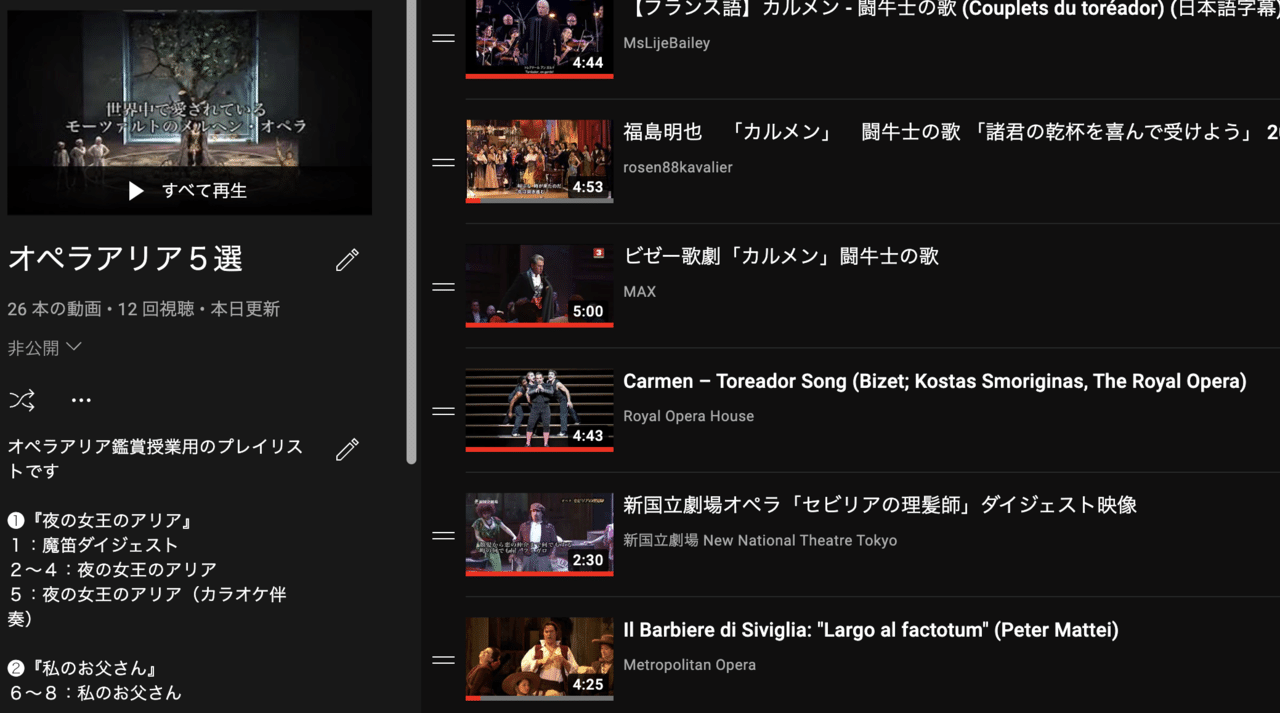Open the rosen88kavalier channel link
Screen dimensions: 1280x713
(679, 167)
